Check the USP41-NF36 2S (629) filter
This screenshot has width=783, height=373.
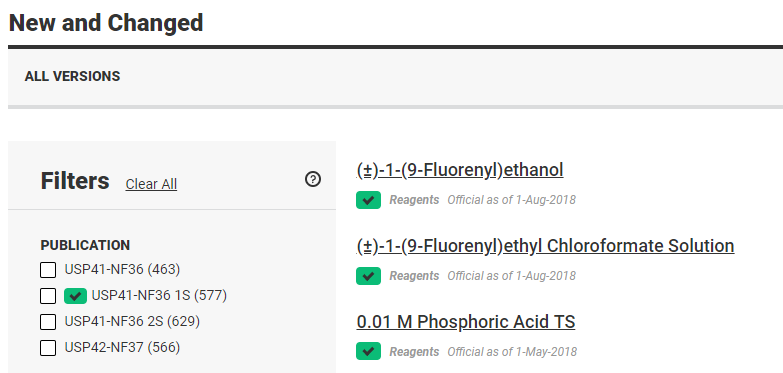[48, 322]
